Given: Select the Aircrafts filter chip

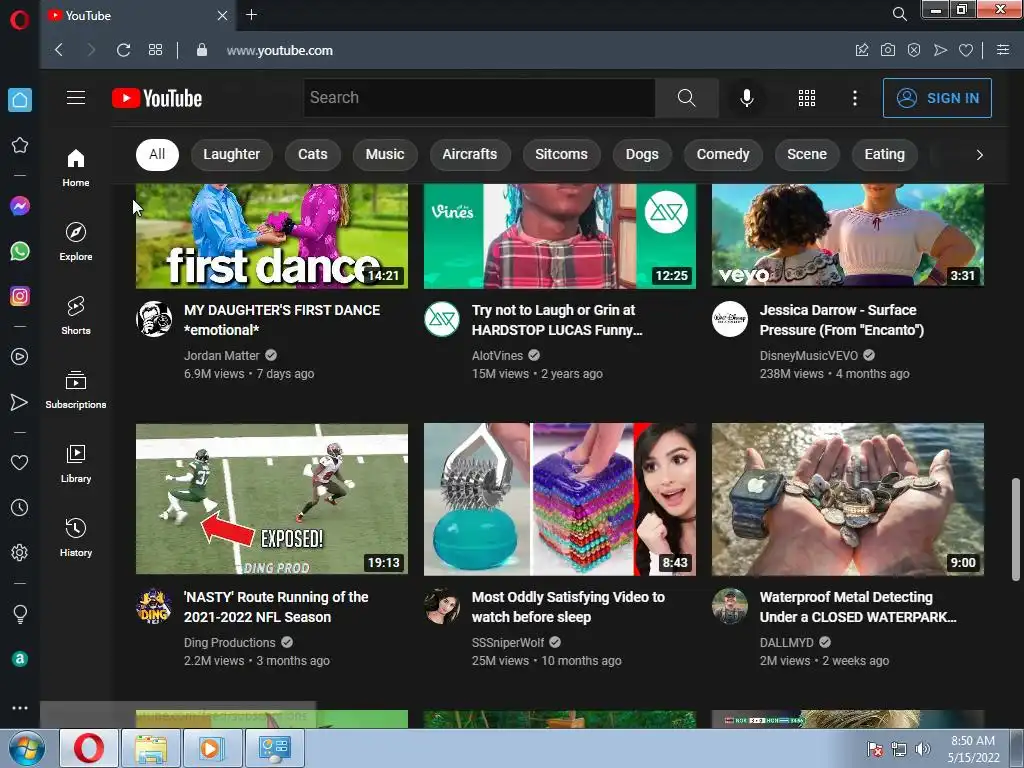Looking at the screenshot, I should (x=470, y=155).
